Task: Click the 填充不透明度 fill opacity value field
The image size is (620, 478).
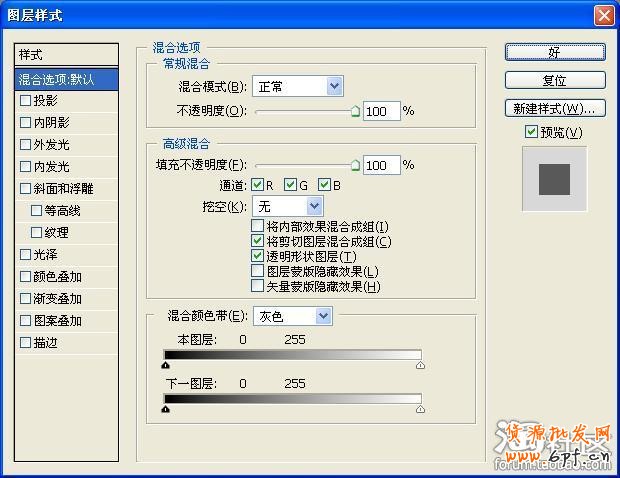Action: click(380, 165)
